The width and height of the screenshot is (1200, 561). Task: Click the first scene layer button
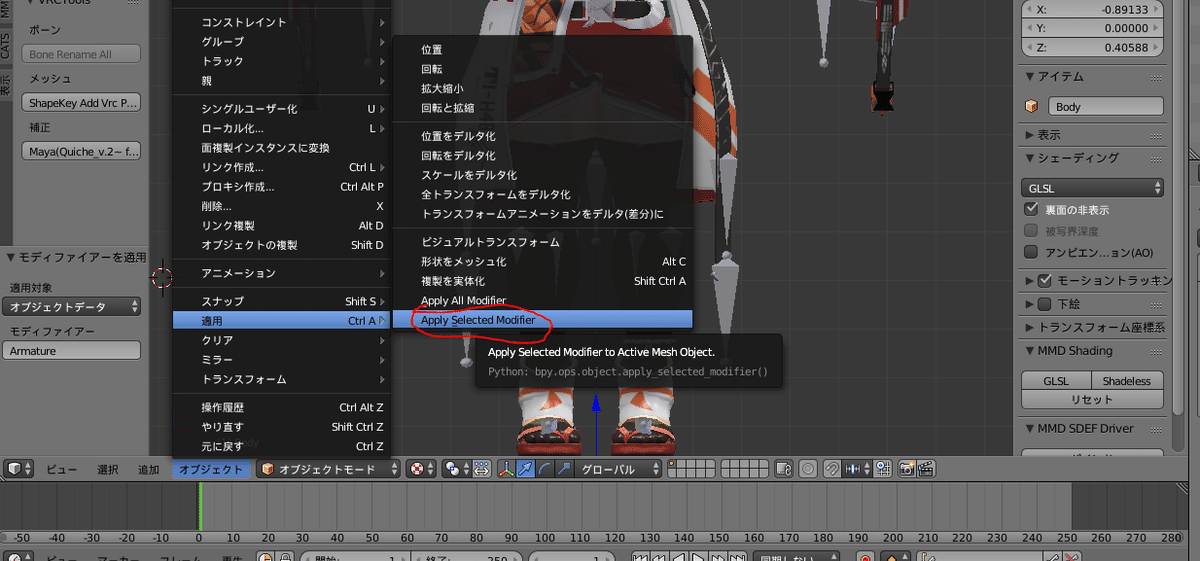click(672, 464)
